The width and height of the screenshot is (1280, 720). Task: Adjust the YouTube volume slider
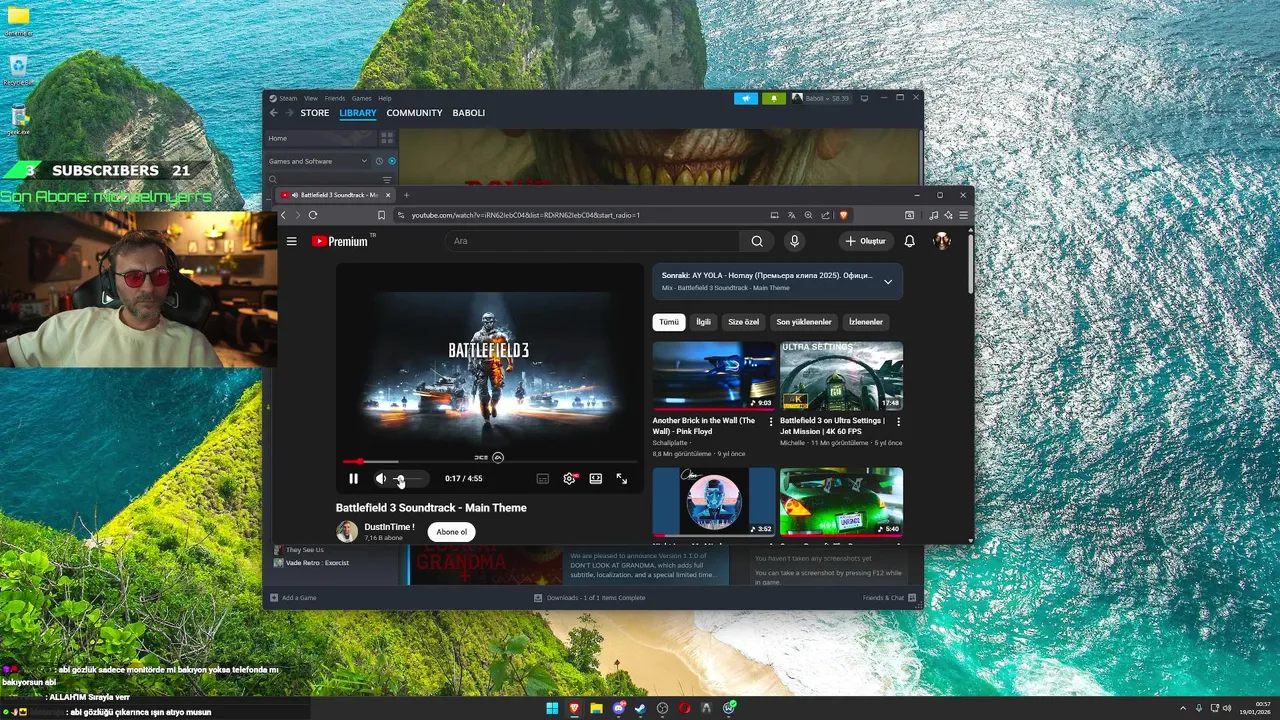[x=407, y=479]
